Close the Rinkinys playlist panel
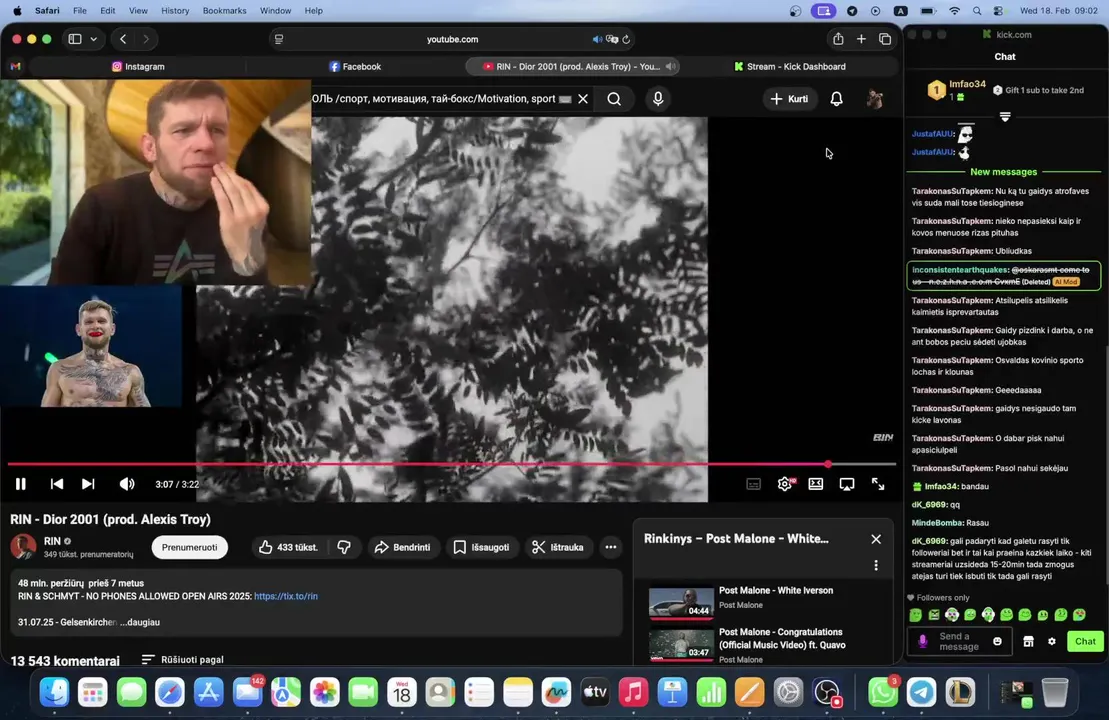The width and height of the screenshot is (1109, 720). click(876, 539)
